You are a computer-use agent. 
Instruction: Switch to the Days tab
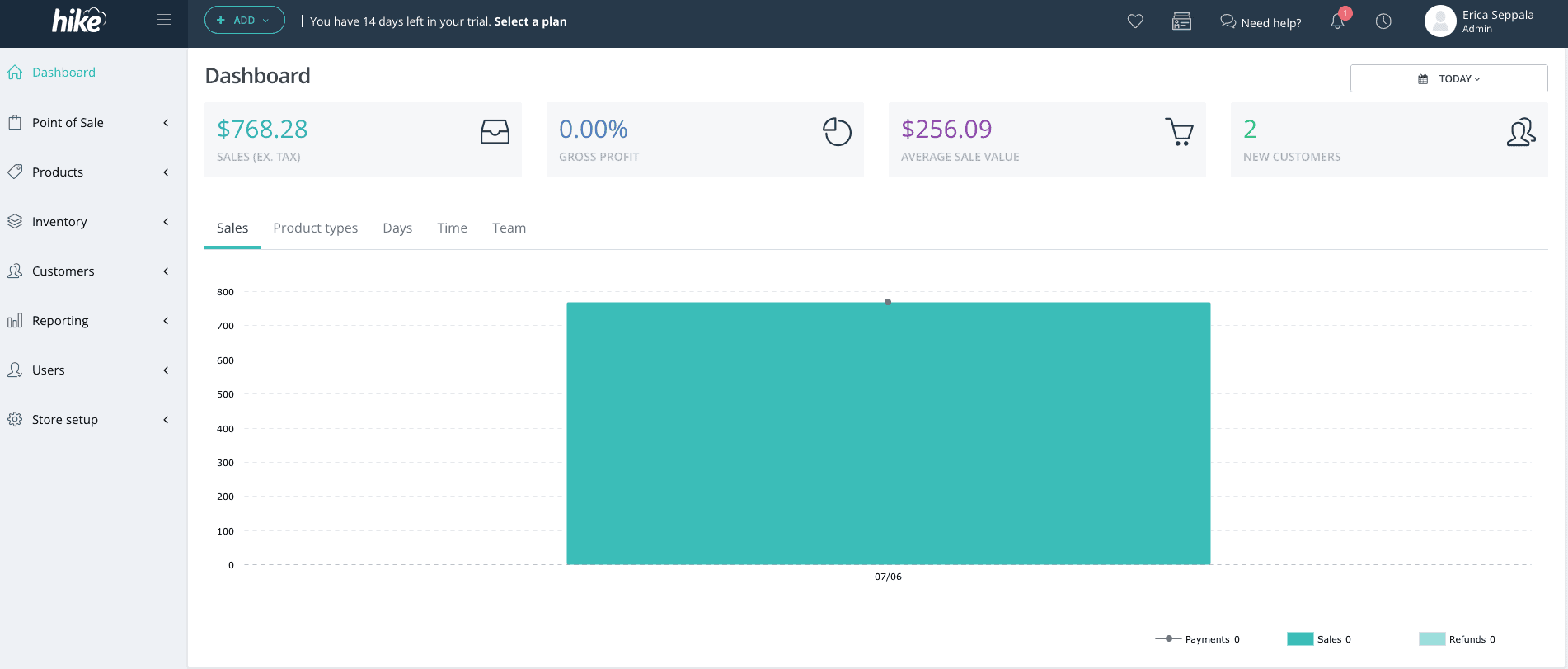[397, 228]
